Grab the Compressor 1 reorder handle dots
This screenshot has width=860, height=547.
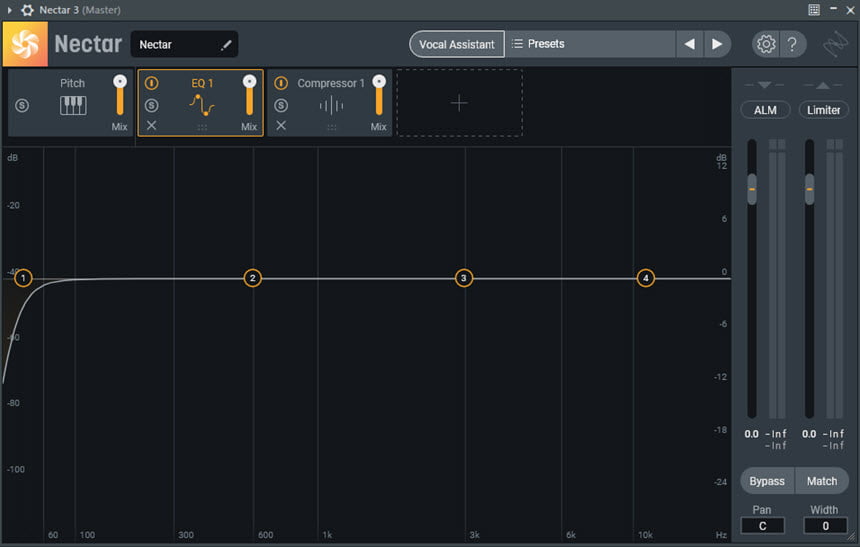331,127
